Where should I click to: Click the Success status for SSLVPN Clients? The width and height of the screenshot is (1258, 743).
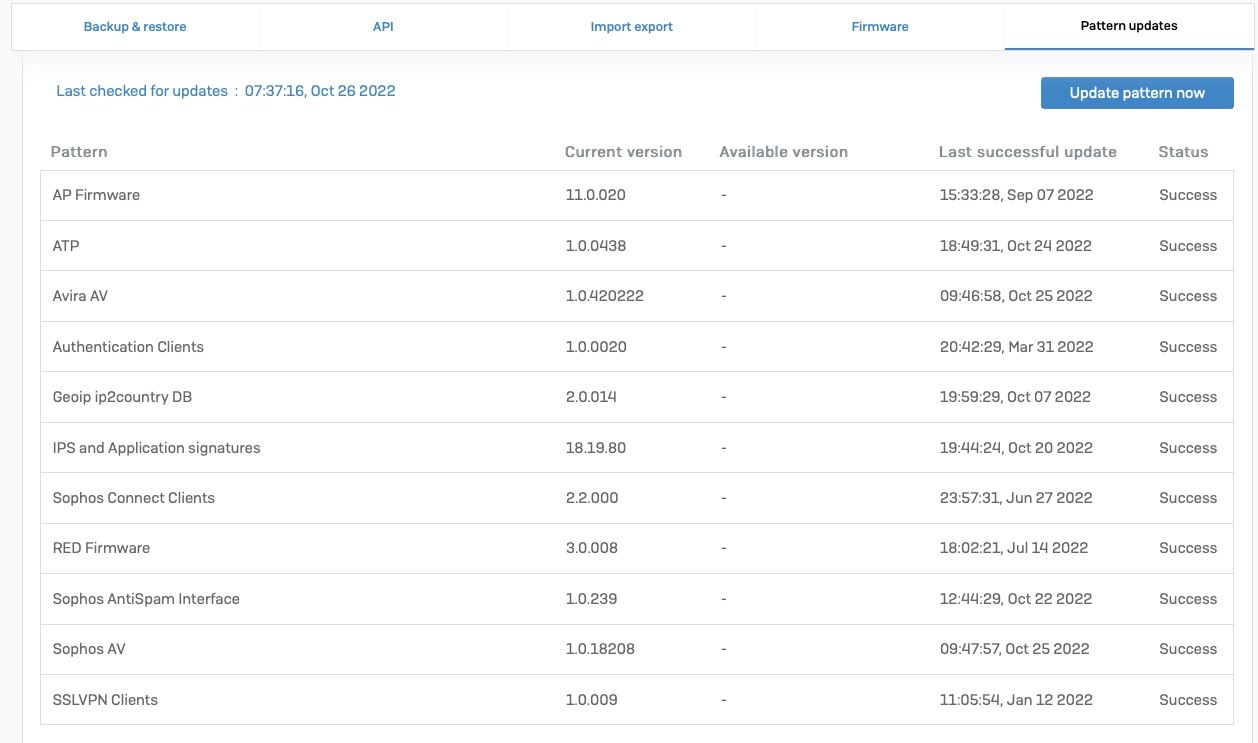[x=1188, y=700]
